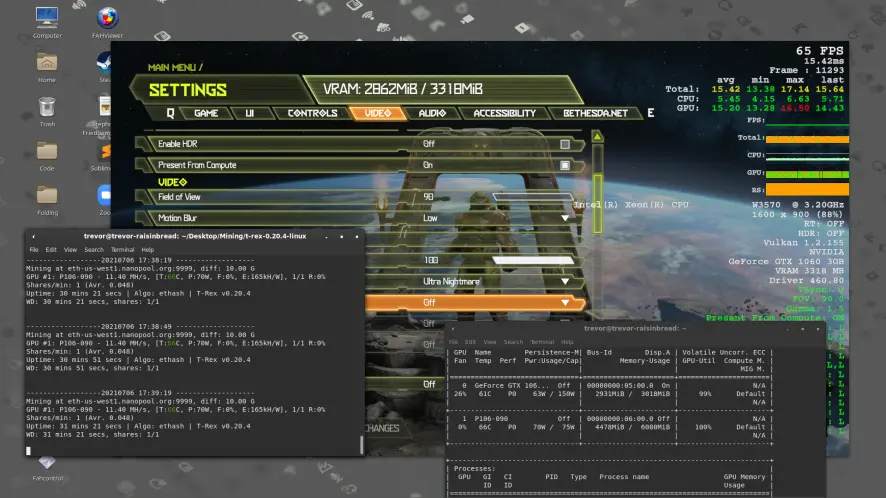This screenshot has height=498, width=886.
Task: Switch to the UI settings tab
Action: [249, 113]
